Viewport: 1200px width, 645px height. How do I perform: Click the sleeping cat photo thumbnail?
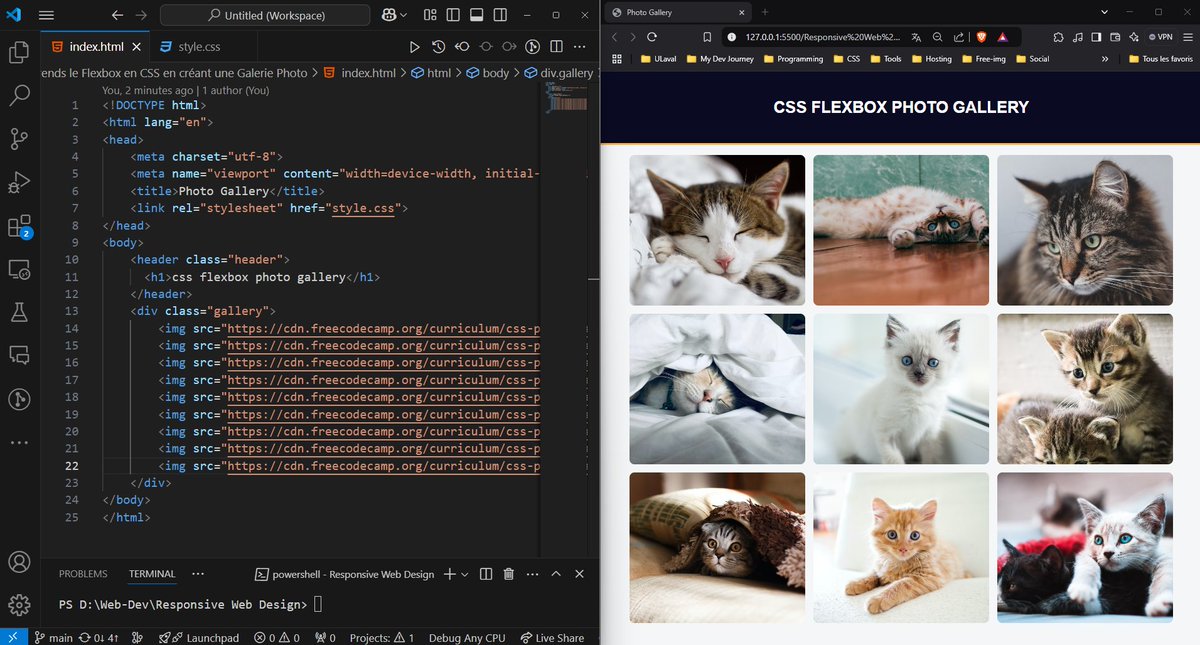717,230
